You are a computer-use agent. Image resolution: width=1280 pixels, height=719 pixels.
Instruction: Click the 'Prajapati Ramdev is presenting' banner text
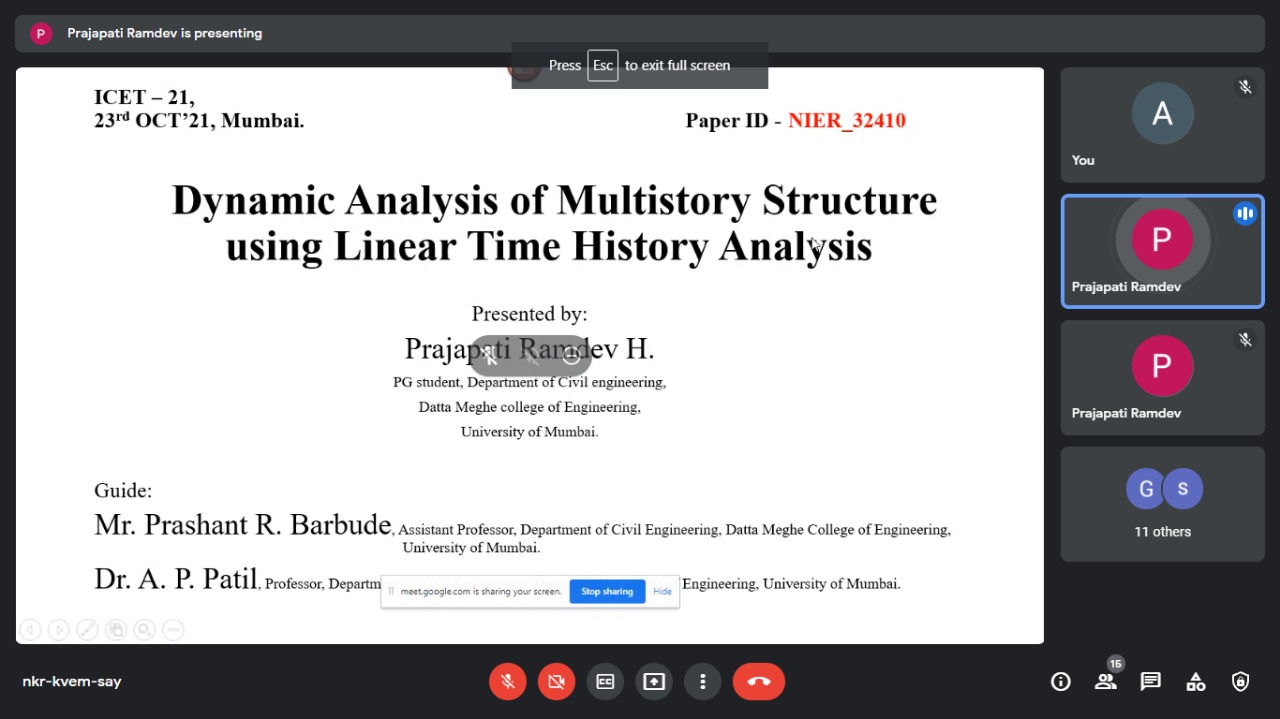pos(165,33)
